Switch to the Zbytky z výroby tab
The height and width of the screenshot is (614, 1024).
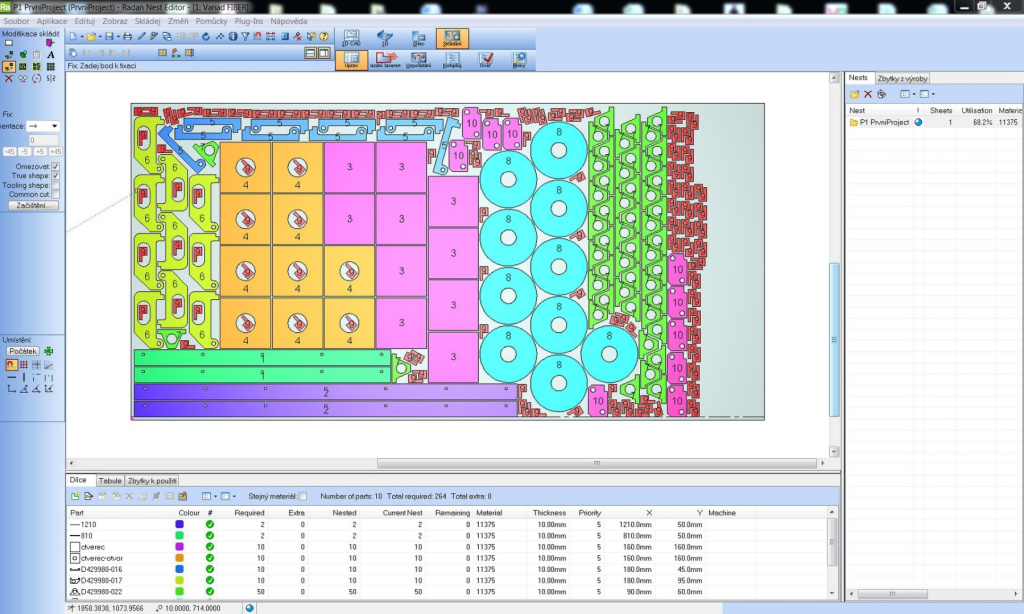(x=903, y=78)
